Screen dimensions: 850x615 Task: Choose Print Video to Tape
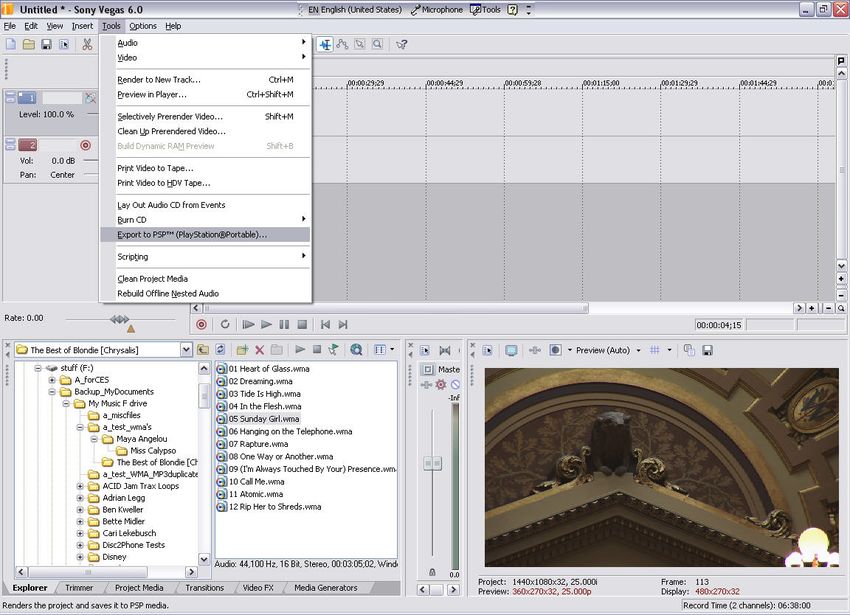pos(205,168)
